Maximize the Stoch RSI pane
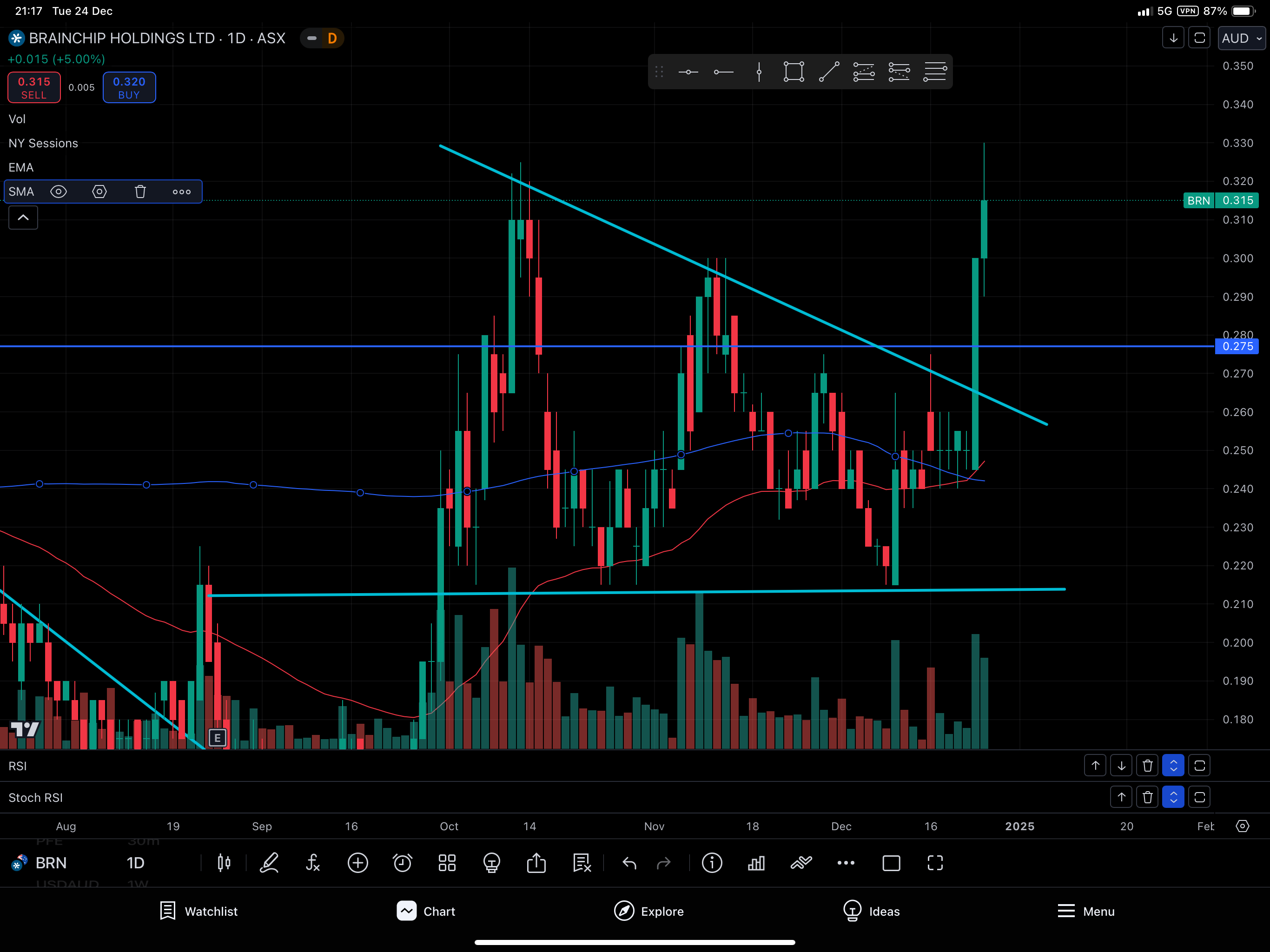 (1199, 797)
